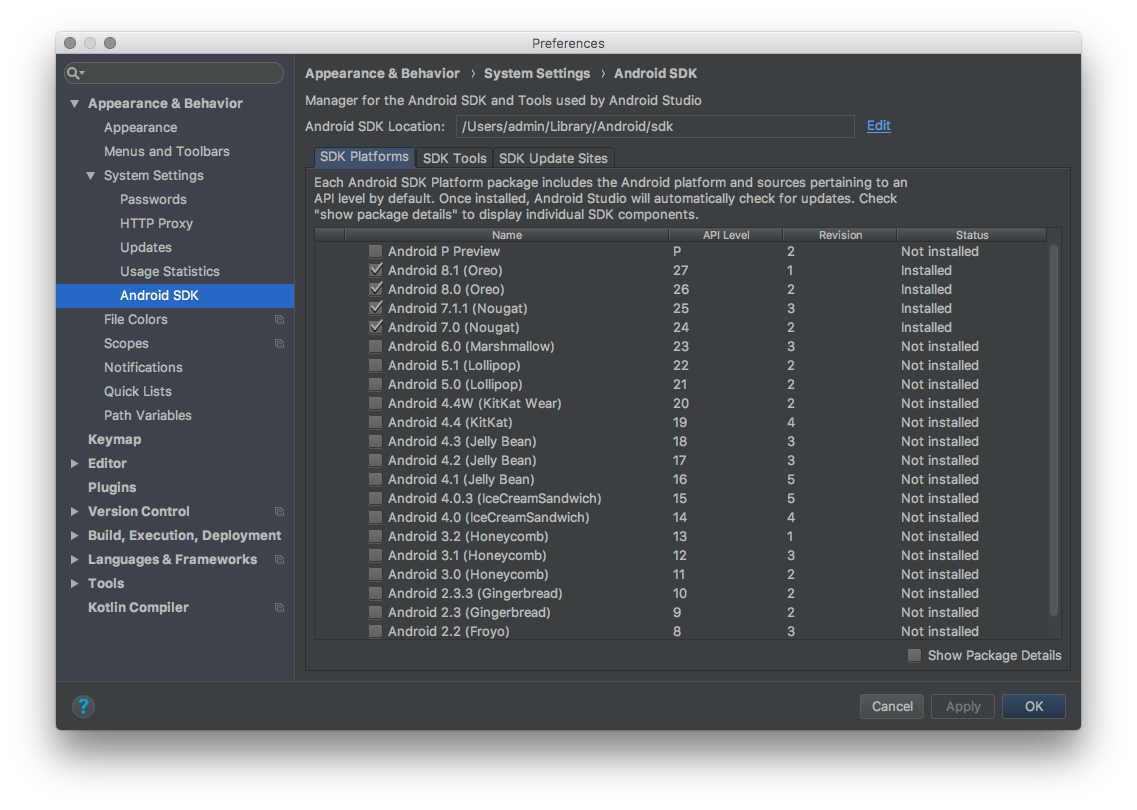Click the search magnifier icon in sidebar
The image size is (1137, 810).
(75, 73)
